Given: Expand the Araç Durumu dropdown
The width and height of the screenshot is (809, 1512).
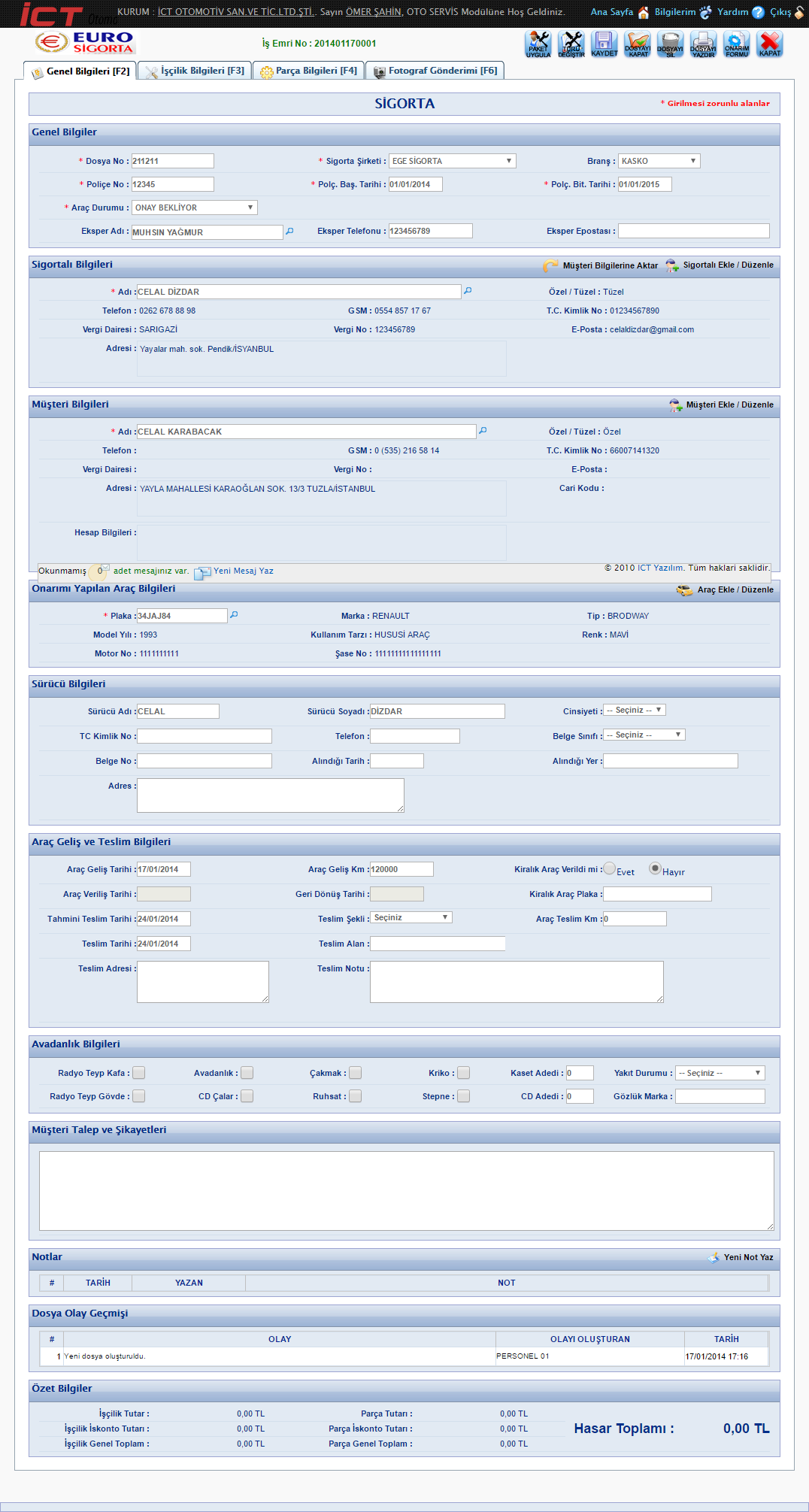Looking at the screenshot, I should [x=195, y=208].
